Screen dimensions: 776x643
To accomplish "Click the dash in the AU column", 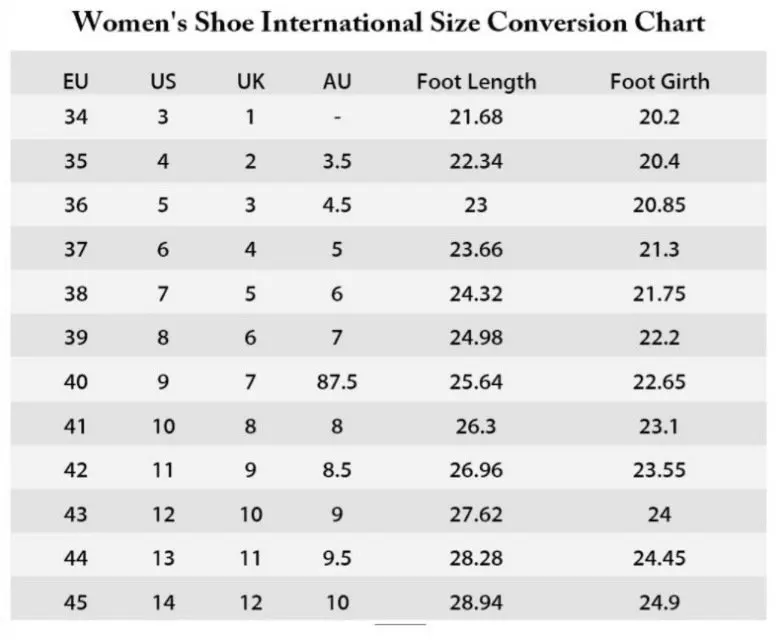I will coord(338,118).
